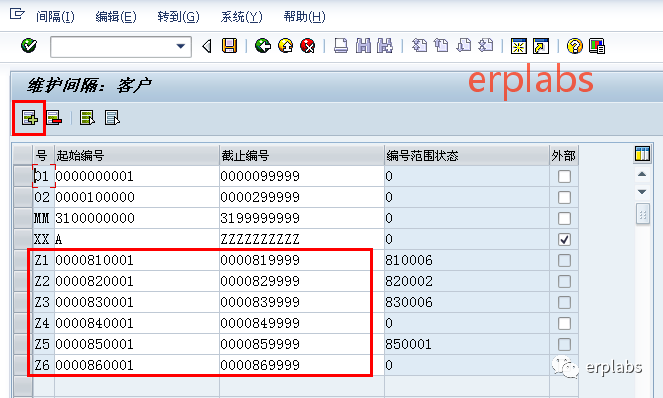The height and width of the screenshot is (398, 663).
Task: Open the command field dropdown arrow
Action: point(181,46)
